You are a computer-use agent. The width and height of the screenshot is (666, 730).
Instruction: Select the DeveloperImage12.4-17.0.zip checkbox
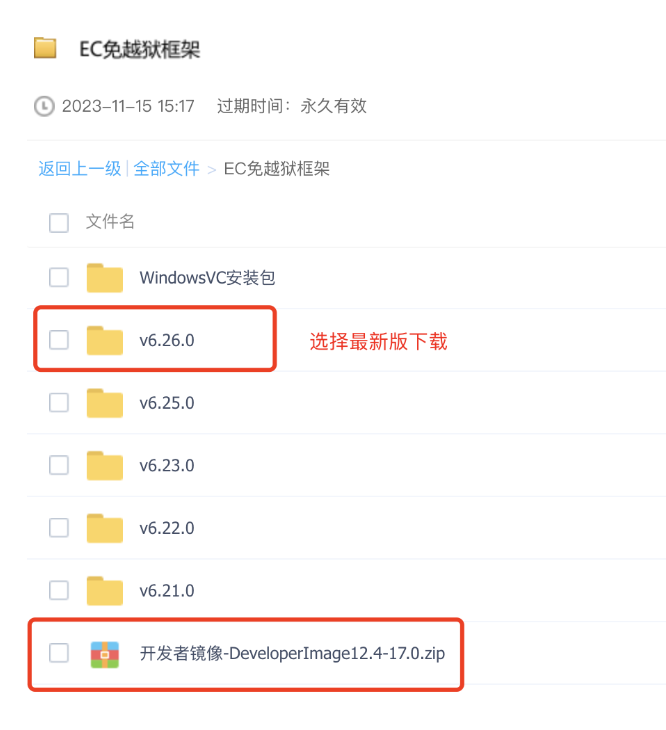(x=59, y=653)
